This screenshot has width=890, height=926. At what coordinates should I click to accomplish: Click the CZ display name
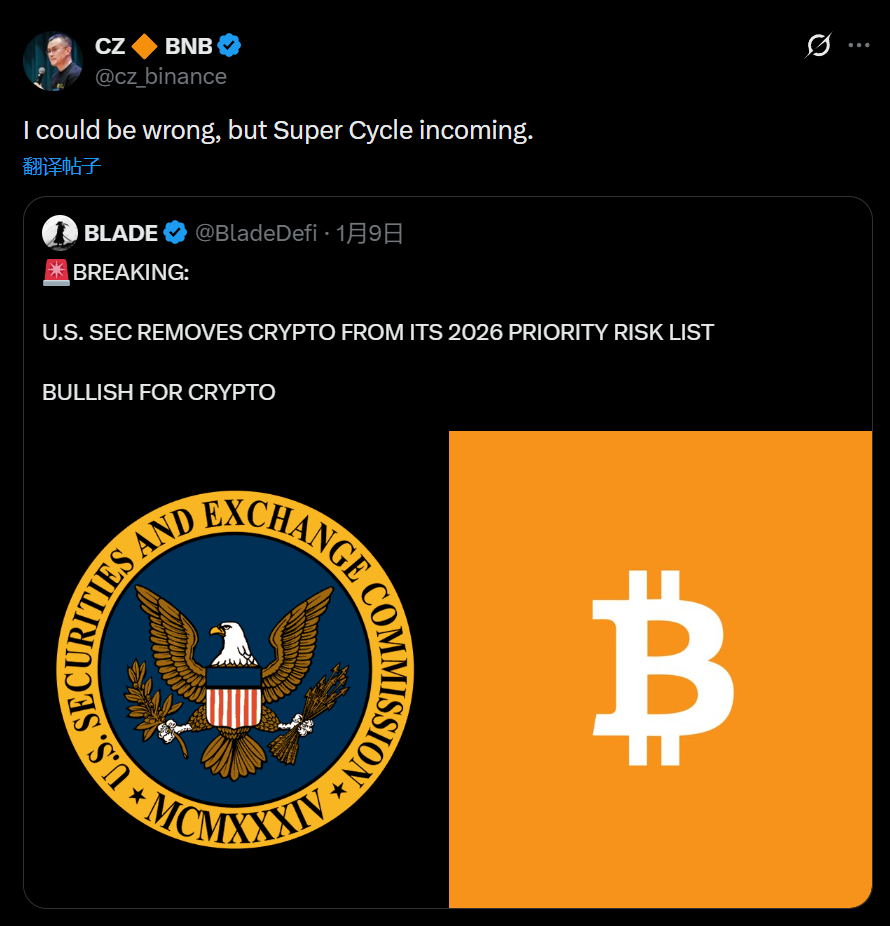coord(110,46)
